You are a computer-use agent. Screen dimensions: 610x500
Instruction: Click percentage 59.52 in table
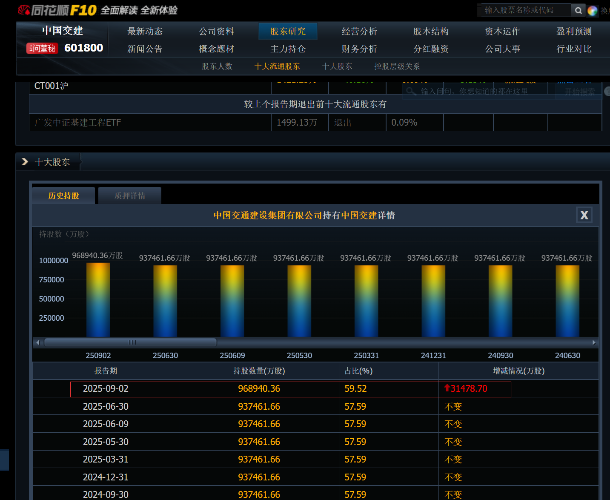(355, 389)
